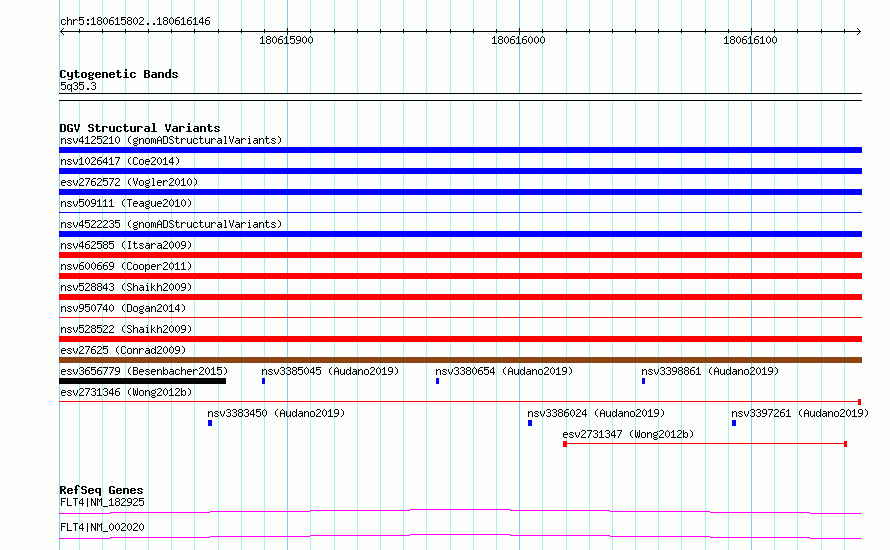Click the blue marker under nsv3385045
890x550 pixels.
pos(263,381)
